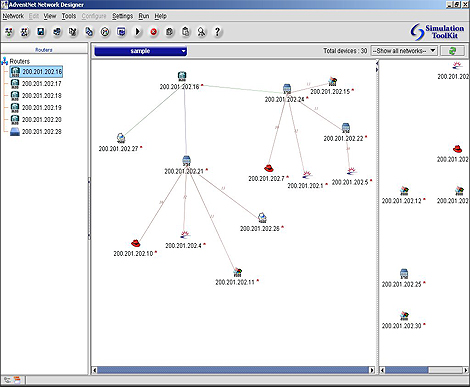Select the 200.201.202.26 device icon
Viewport: 470px width, 387px height.
click(262, 218)
